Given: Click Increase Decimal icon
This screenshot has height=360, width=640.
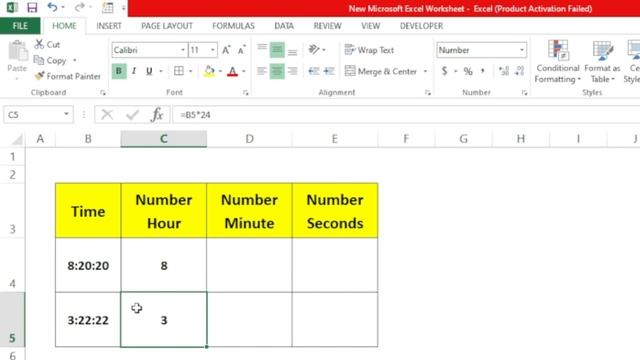Looking at the screenshot, I should click(504, 71).
